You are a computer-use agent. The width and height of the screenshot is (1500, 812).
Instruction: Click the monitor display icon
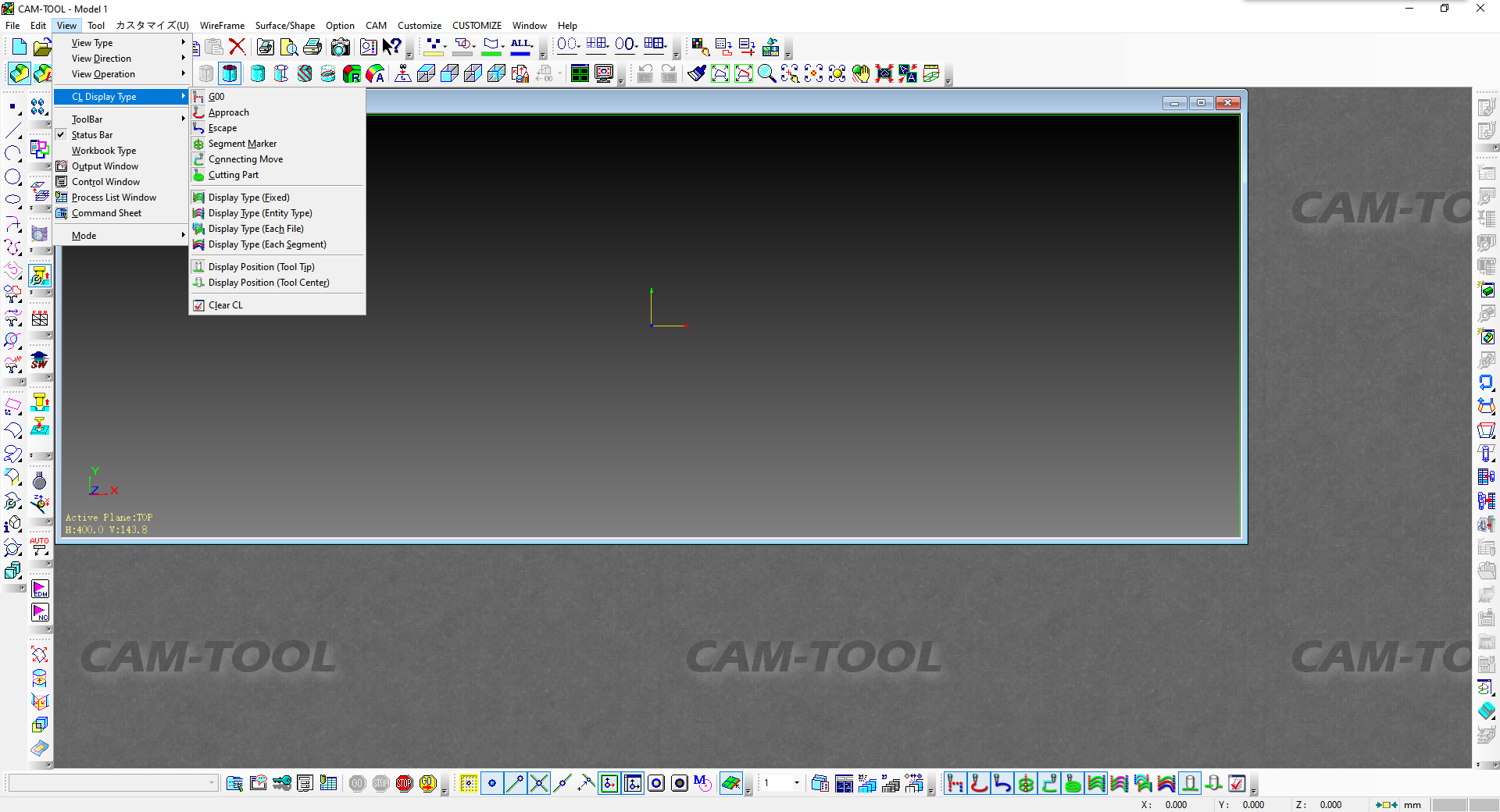coord(604,74)
